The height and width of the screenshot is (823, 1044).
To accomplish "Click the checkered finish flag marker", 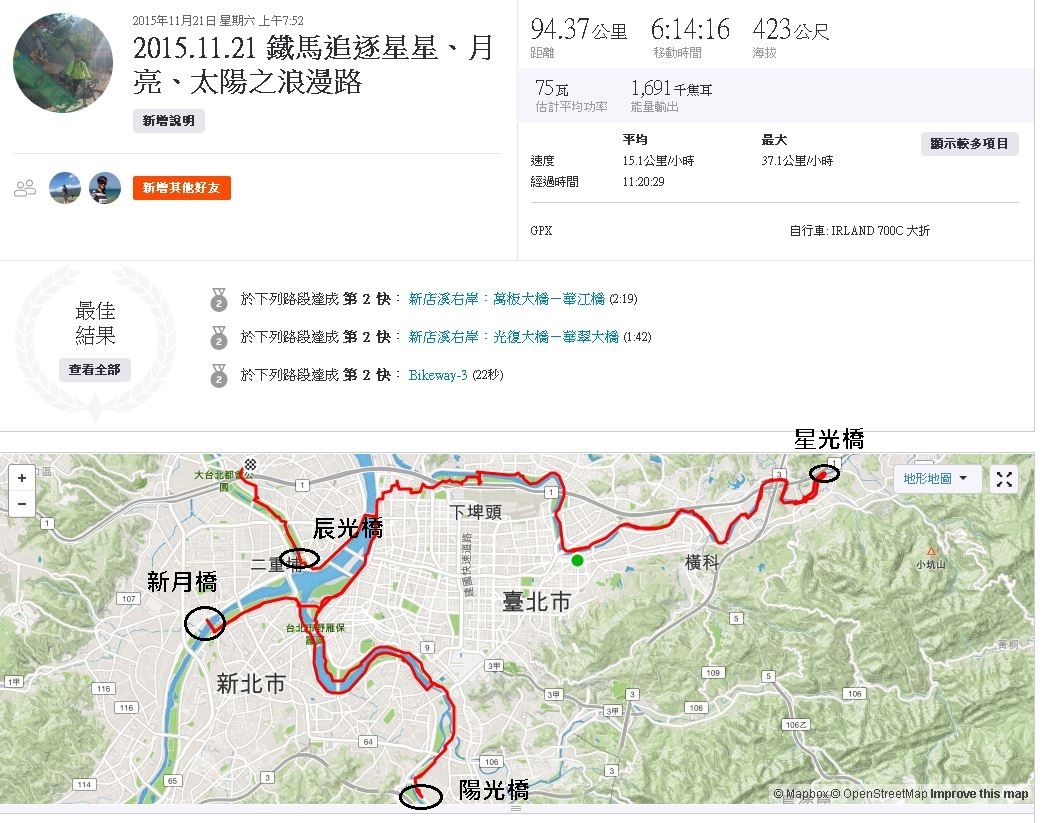I will [250, 464].
